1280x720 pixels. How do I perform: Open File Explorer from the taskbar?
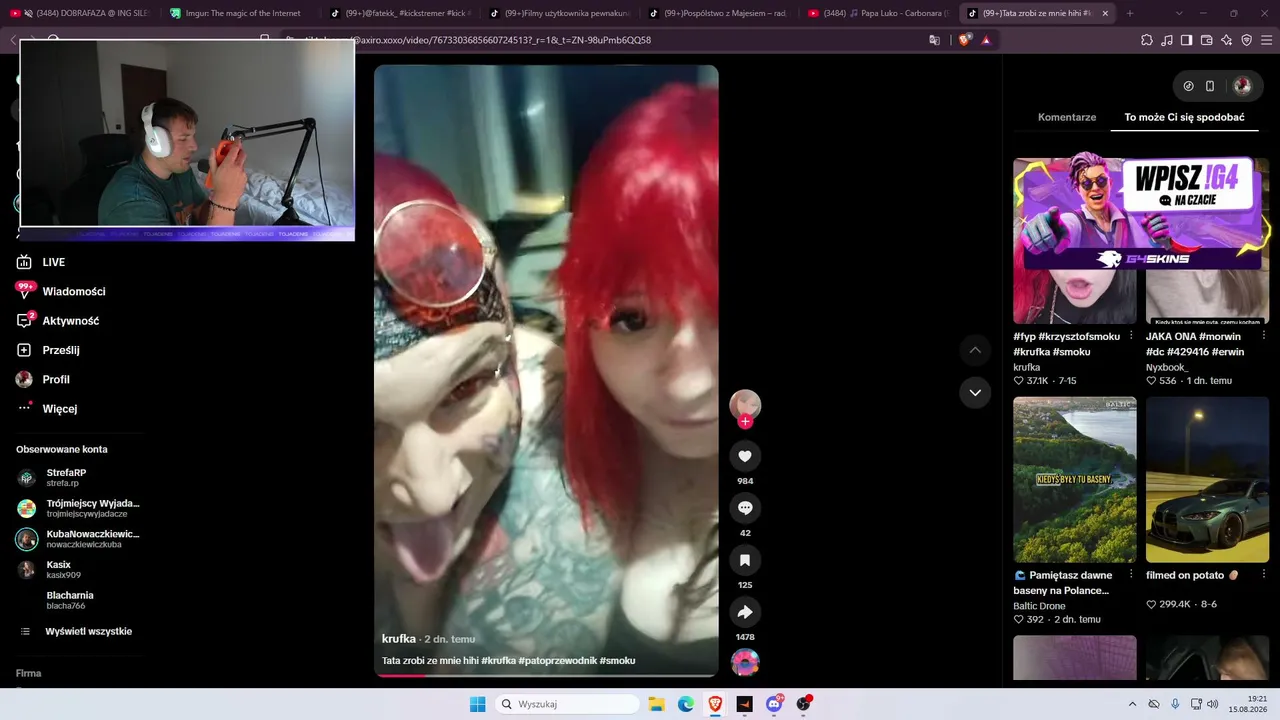[656, 704]
